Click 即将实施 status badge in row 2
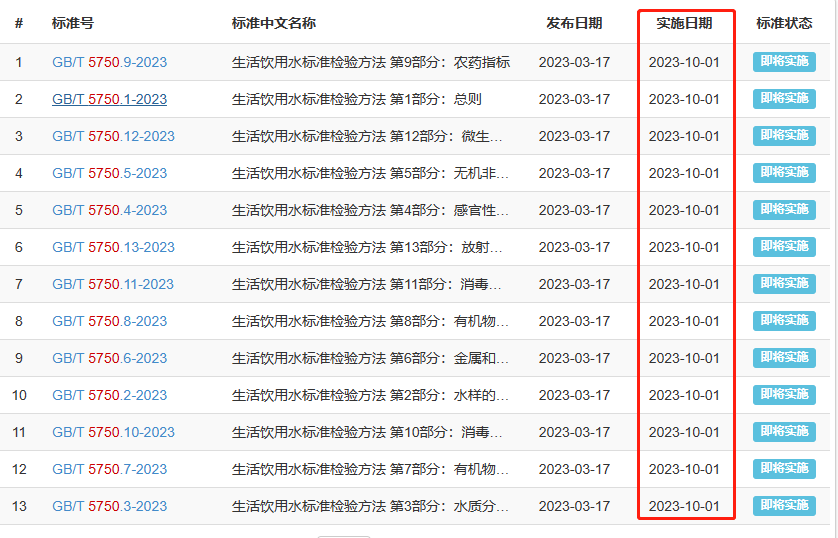The width and height of the screenshot is (838, 538). click(x=784, y=99)
